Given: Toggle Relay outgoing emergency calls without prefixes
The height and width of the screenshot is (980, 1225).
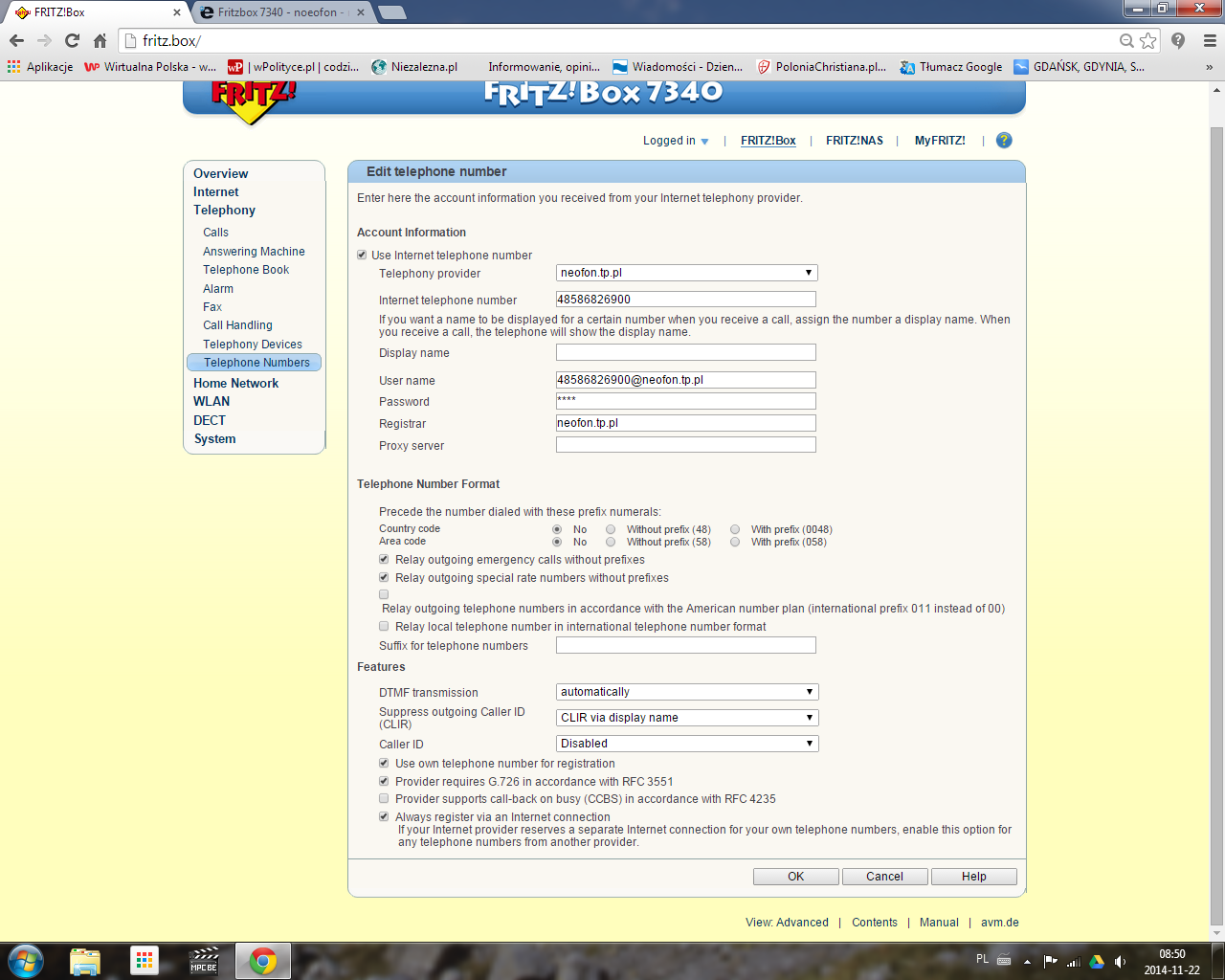Looking at the screenshot, I should tap(384, 560).
